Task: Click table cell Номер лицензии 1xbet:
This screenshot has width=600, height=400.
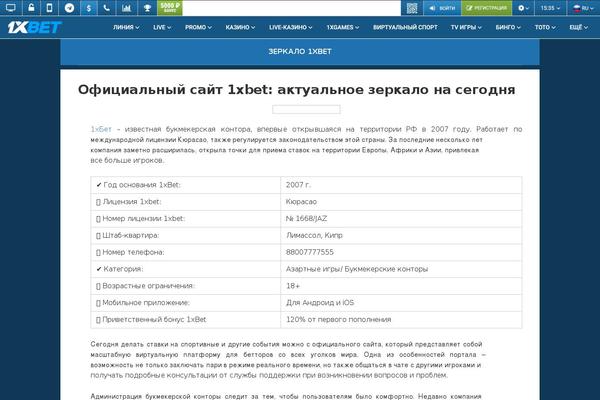Action: pyautogui.click(x=185, y=219)
